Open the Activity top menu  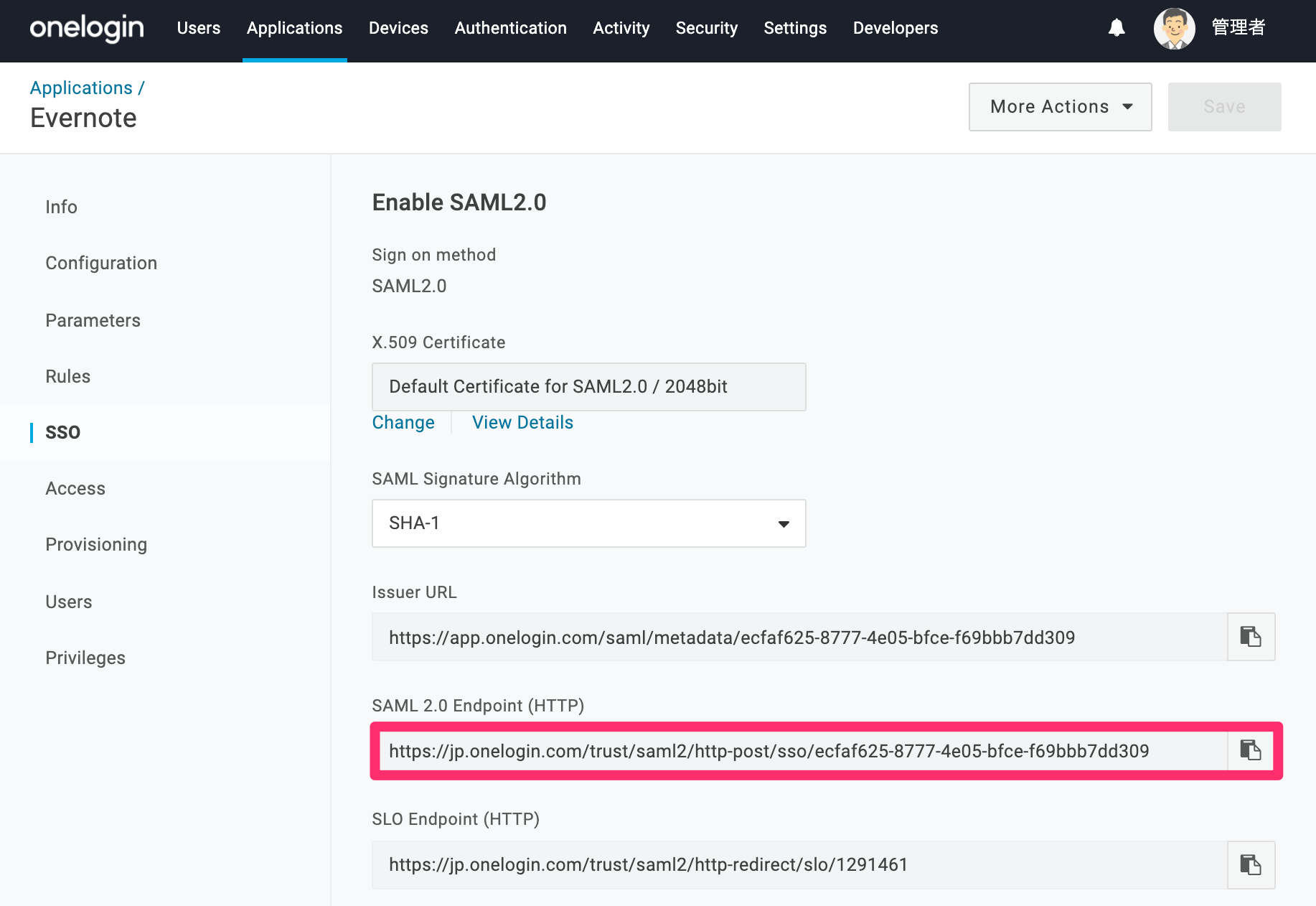coord(621,28)
